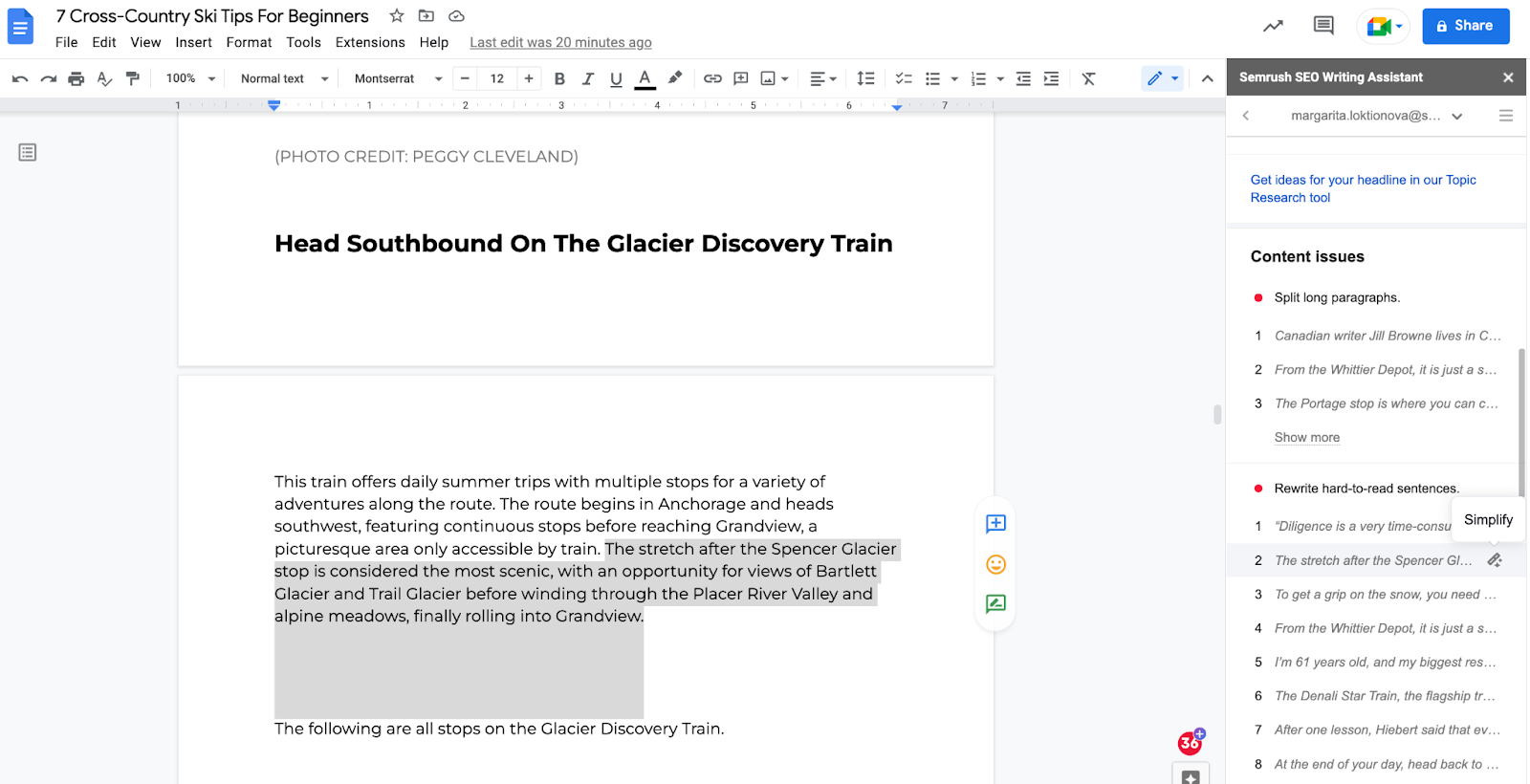Open the comment history icon
Screen dimensions: 1530x784
tap(1323, 26)
